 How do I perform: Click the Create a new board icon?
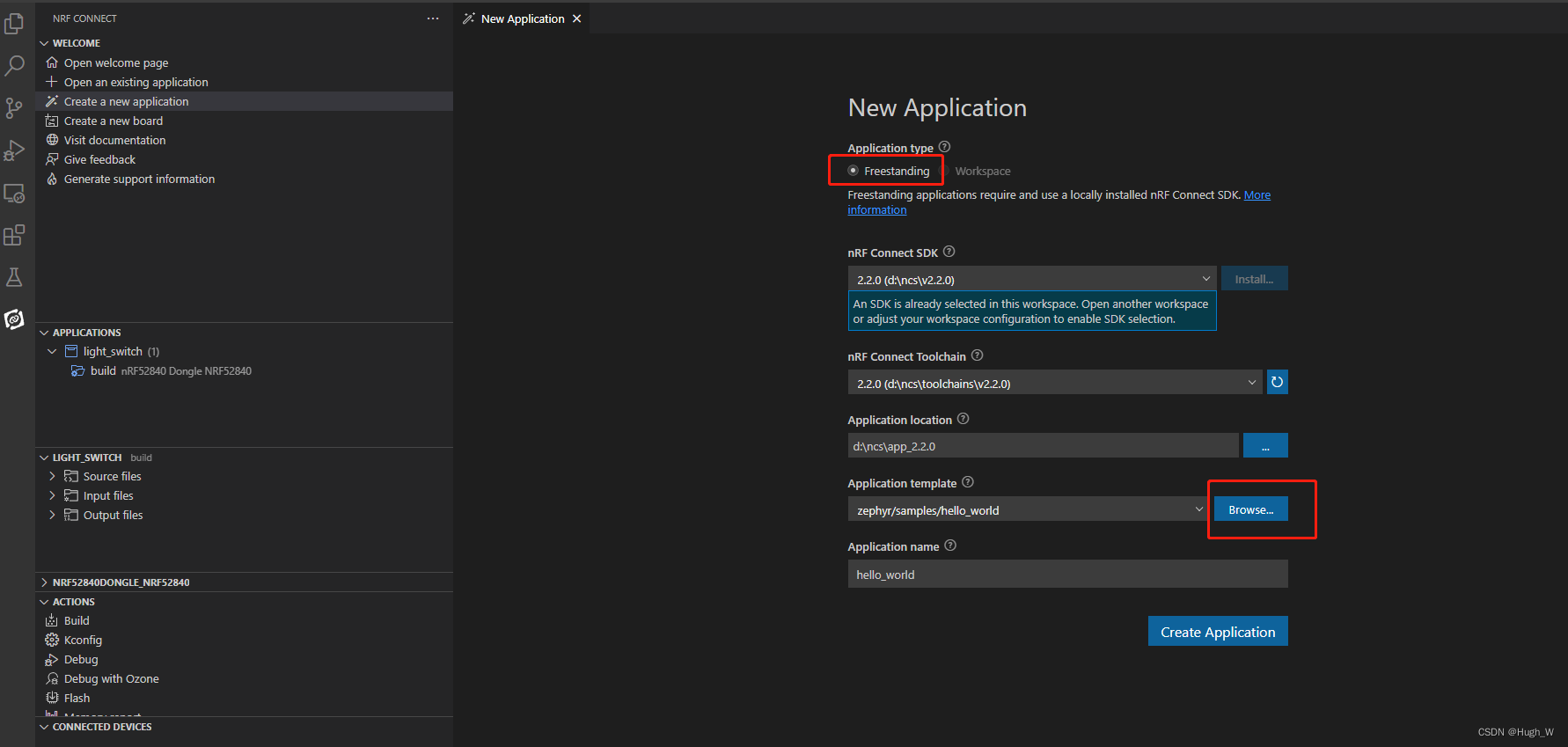tap(52, 121)
